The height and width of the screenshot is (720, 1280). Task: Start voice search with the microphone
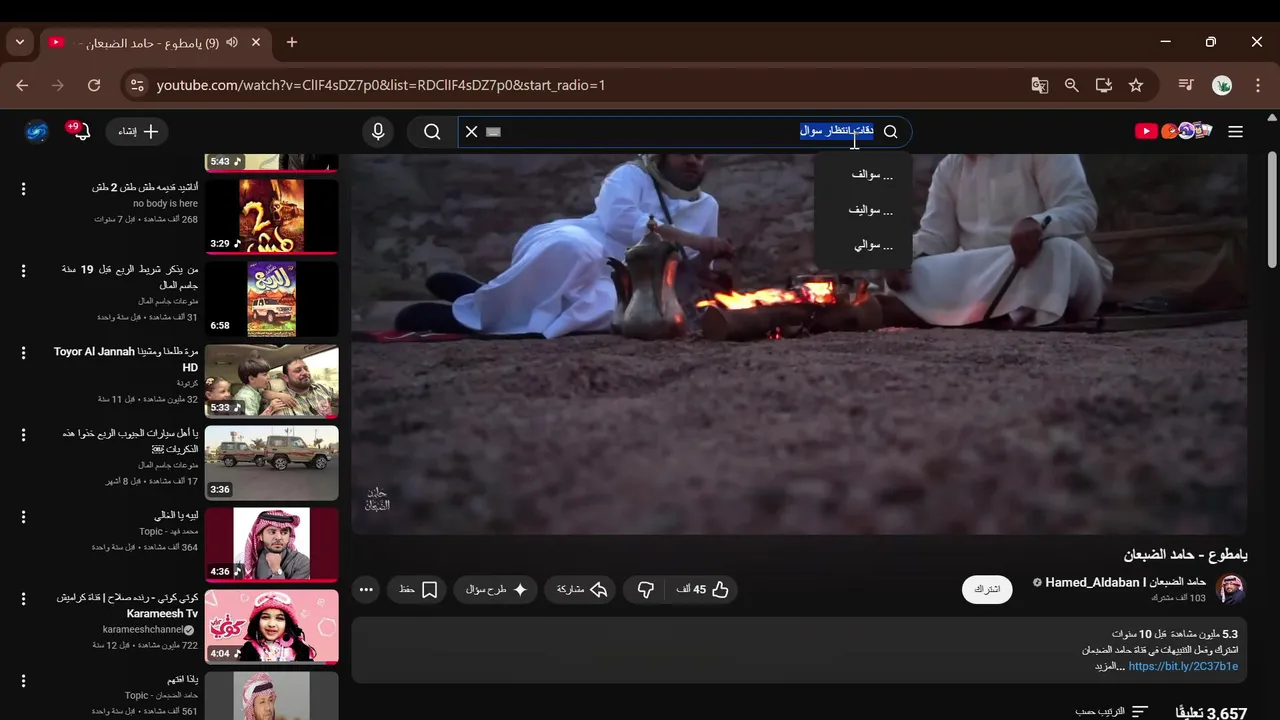coord(378,131)
